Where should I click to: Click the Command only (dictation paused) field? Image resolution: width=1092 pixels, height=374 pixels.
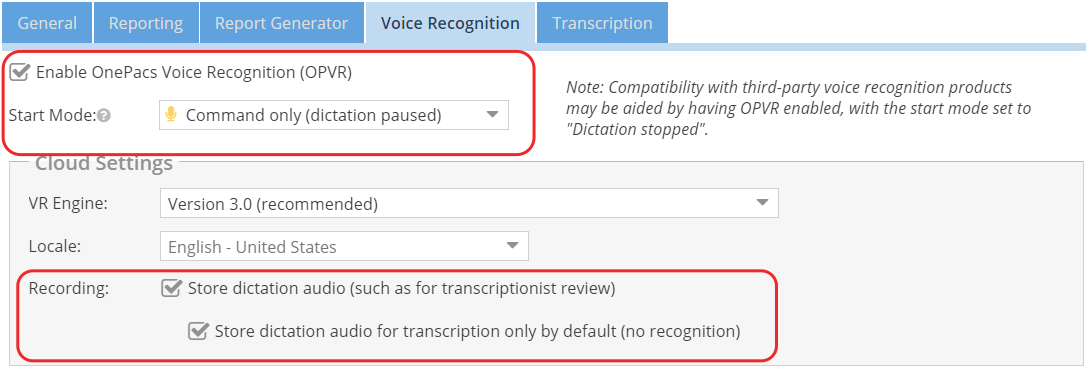(x=334, y=115)
